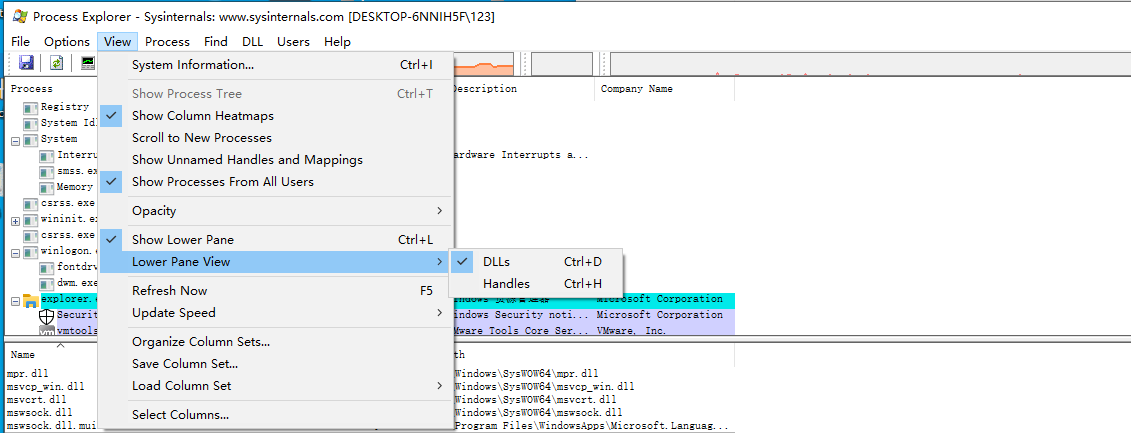Click the Refresh Now toolbar icon
1131x433 pixels.
56,63
